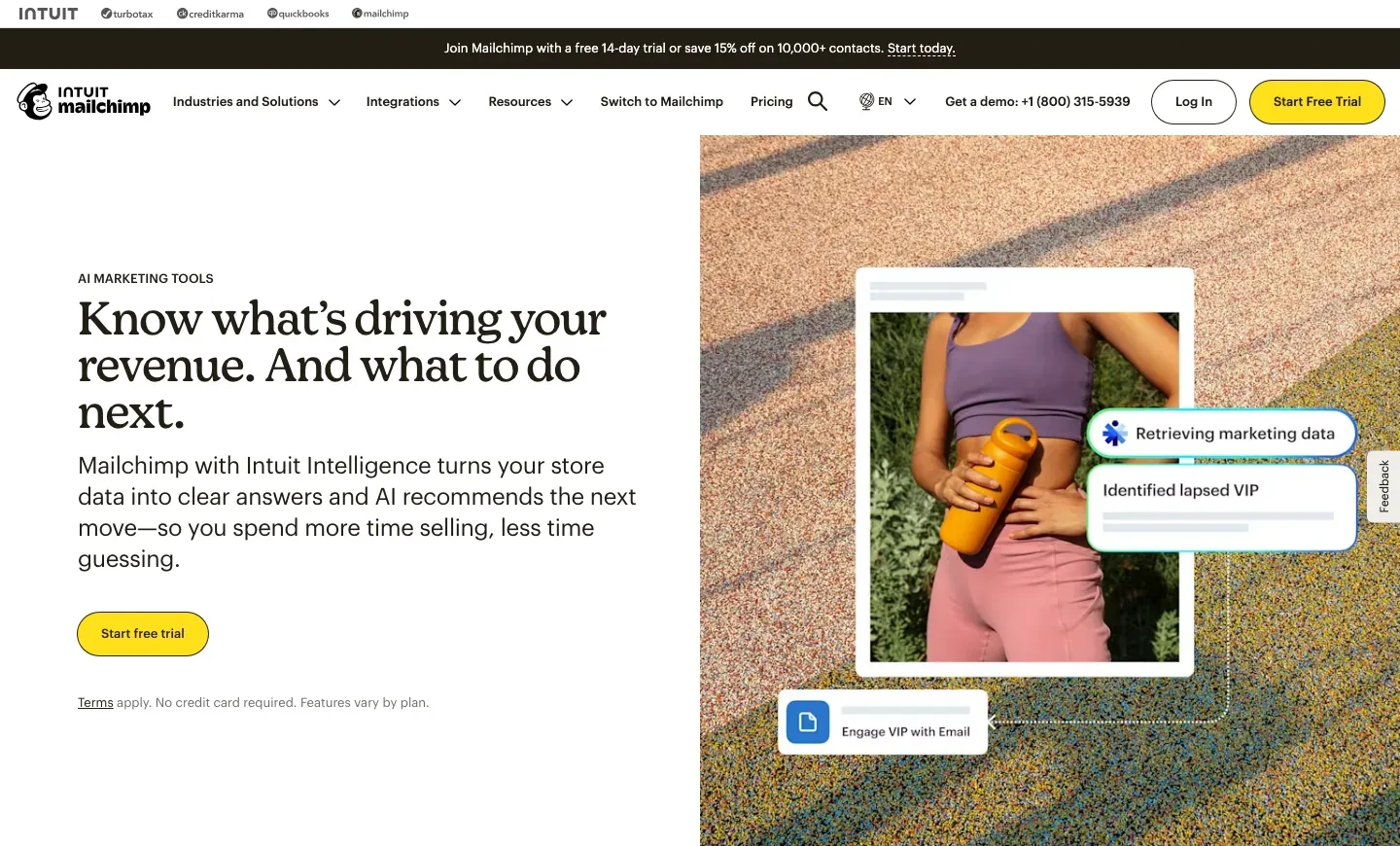Expand the EN language chevron
1400x846 pixels.
(910, 102)
